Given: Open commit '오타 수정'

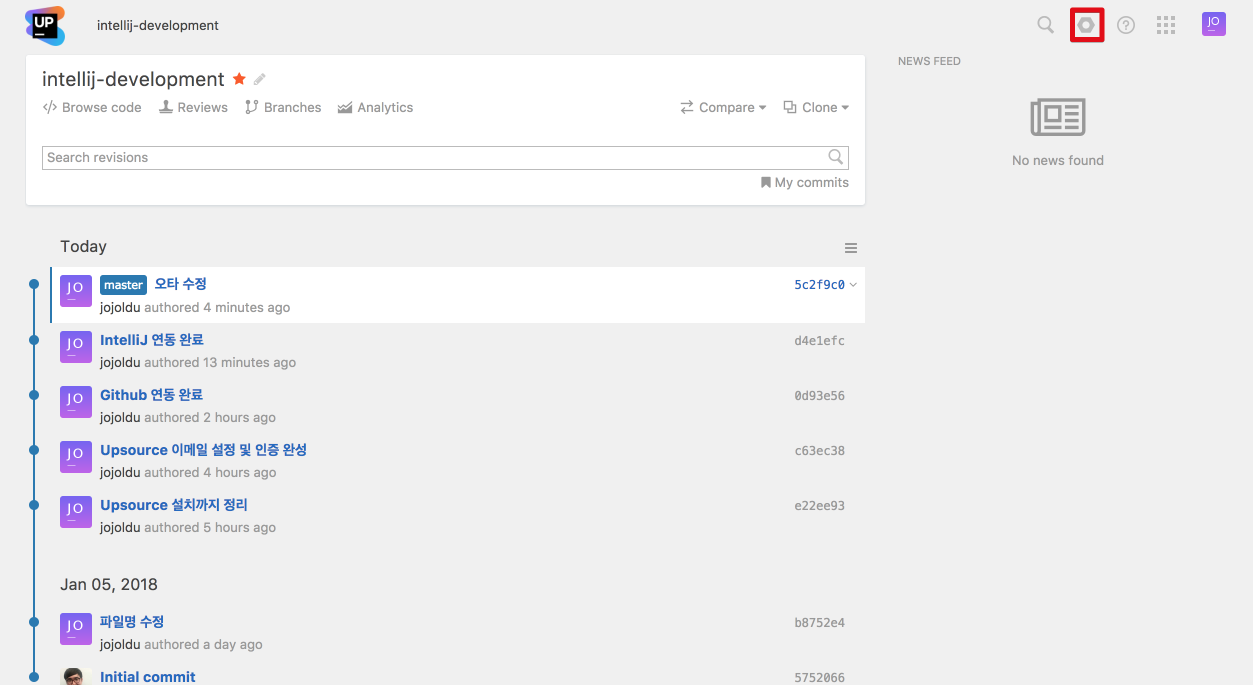Looking at the screenshot, I should pyautogui.click(x=180, y=284).
